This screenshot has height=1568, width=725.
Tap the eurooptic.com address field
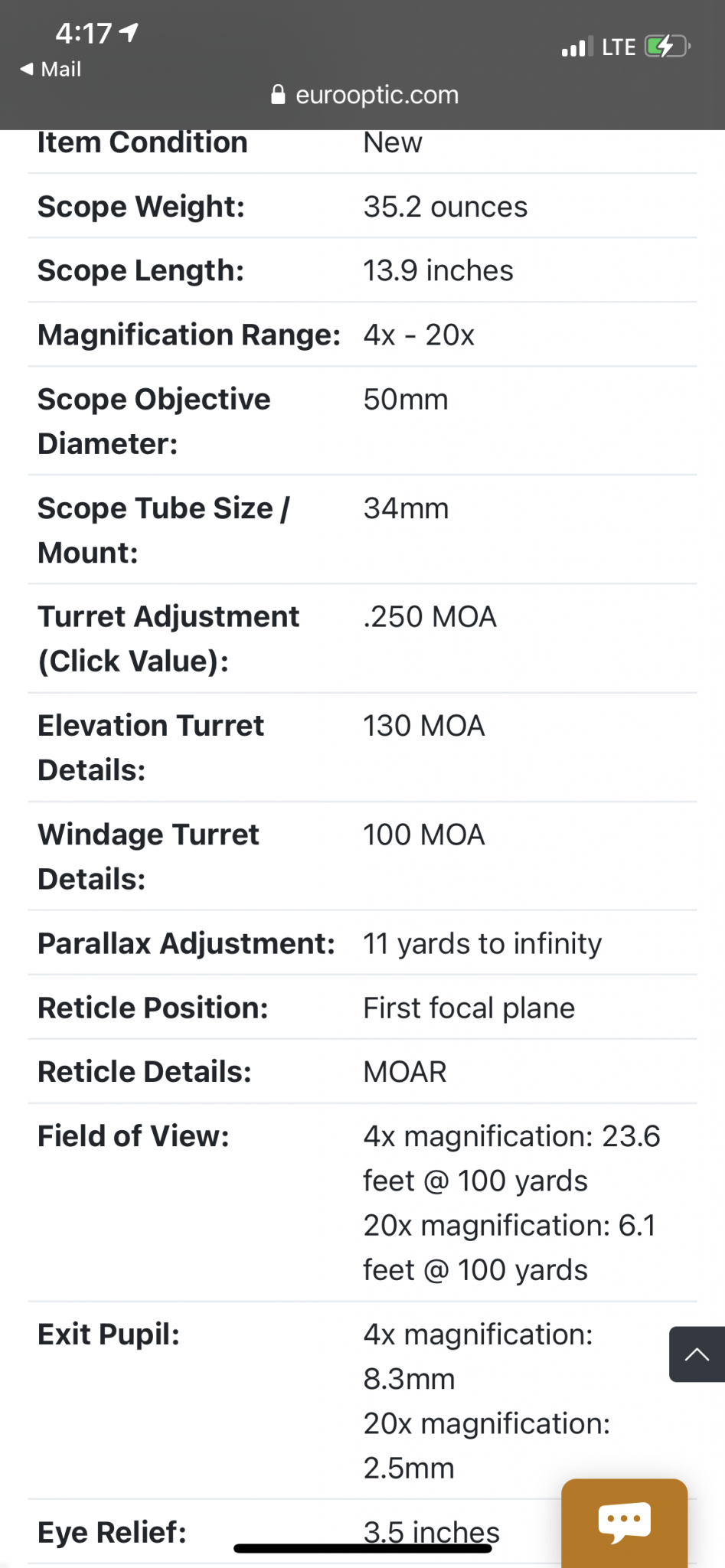tap(377, 95)
